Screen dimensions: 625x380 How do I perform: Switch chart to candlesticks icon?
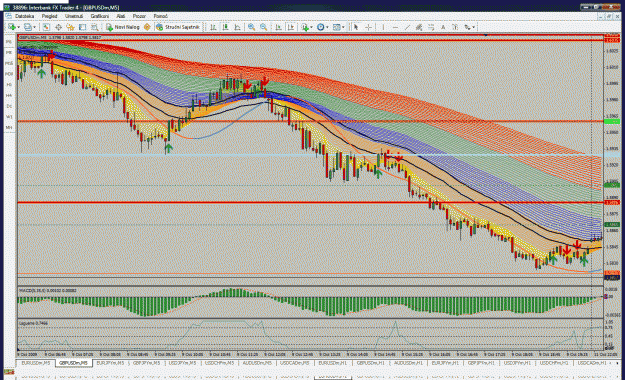tap(226, 27)
